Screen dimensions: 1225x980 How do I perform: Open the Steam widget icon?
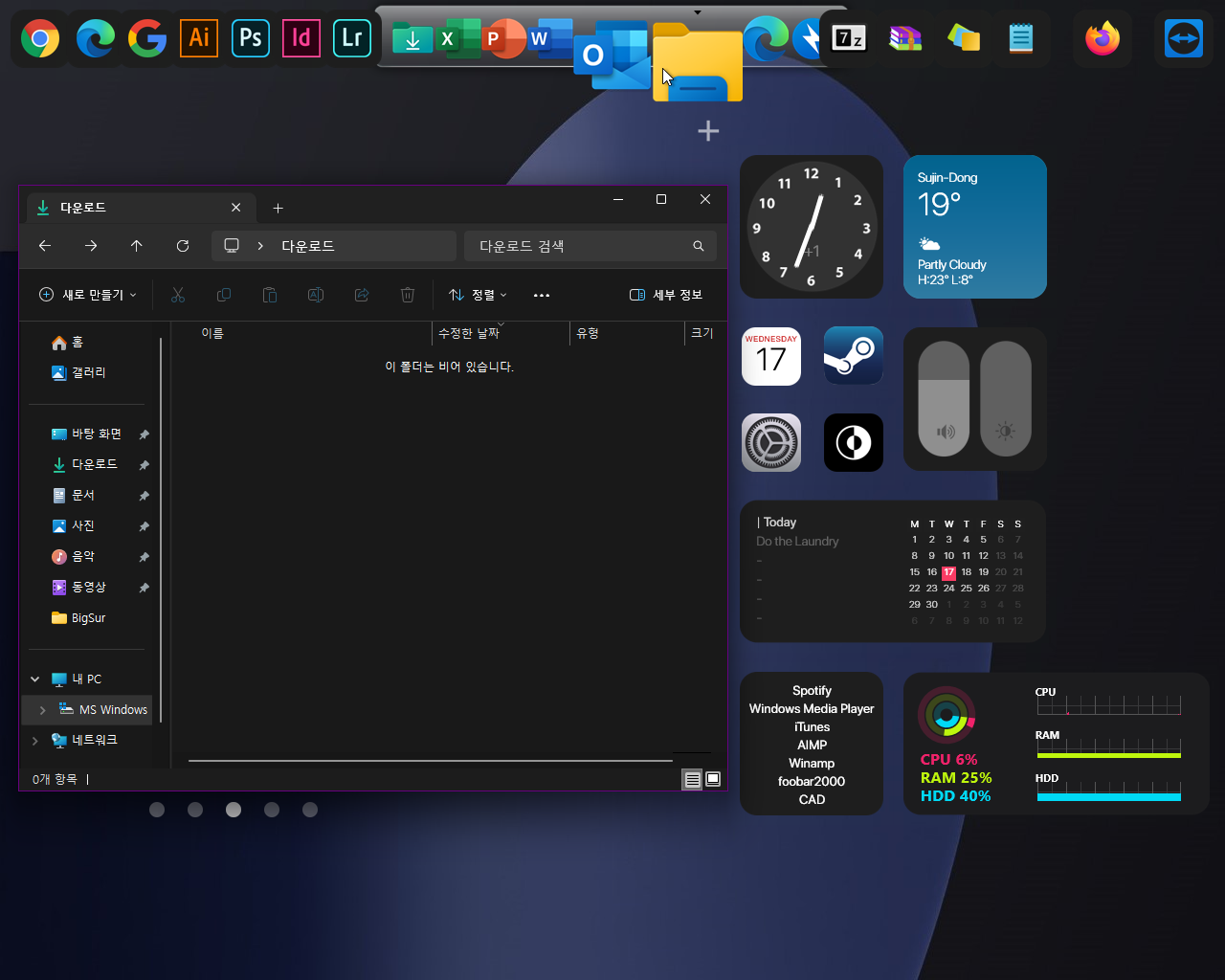854,356
